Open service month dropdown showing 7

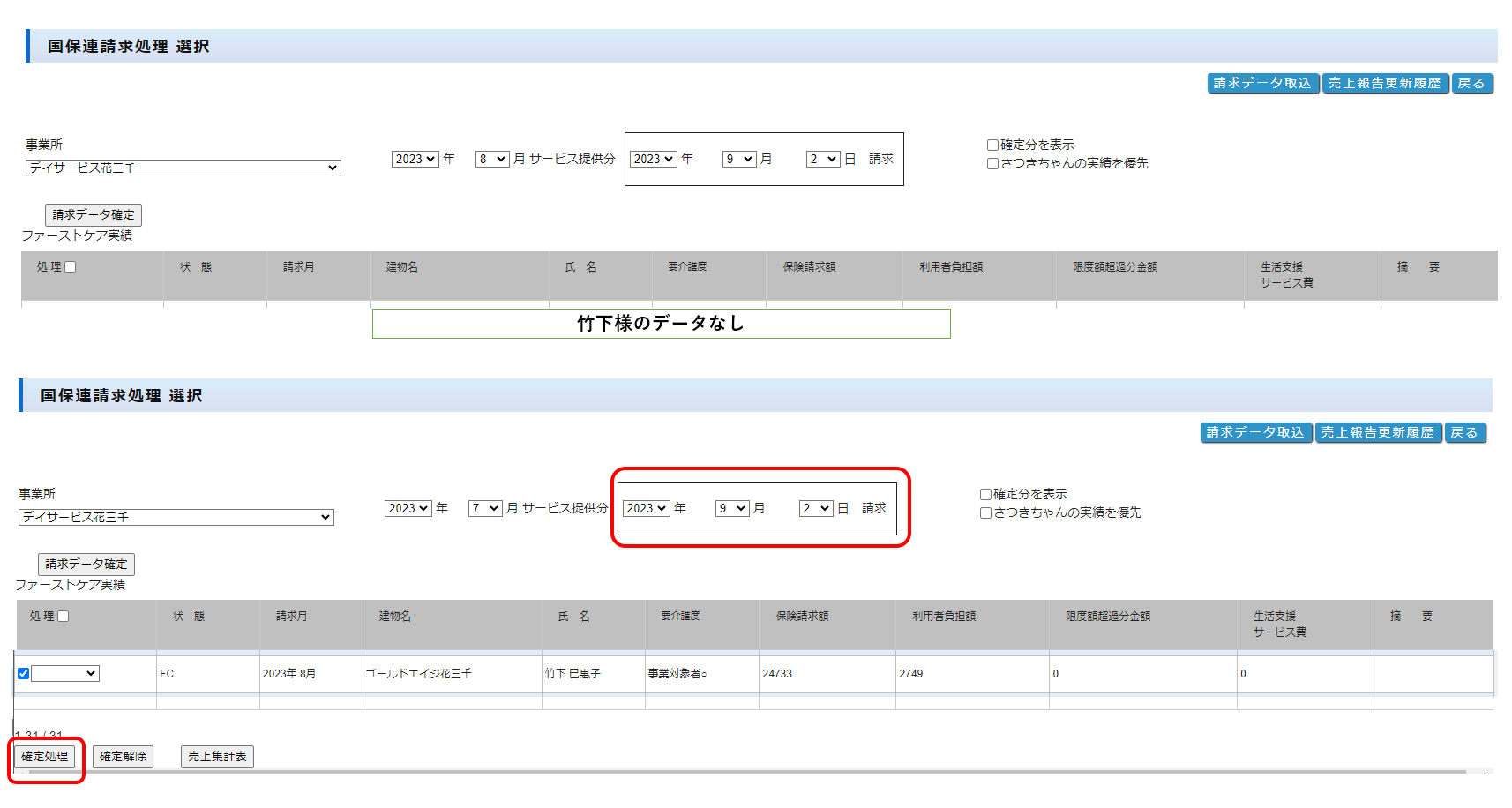click(x=485, y=509)
